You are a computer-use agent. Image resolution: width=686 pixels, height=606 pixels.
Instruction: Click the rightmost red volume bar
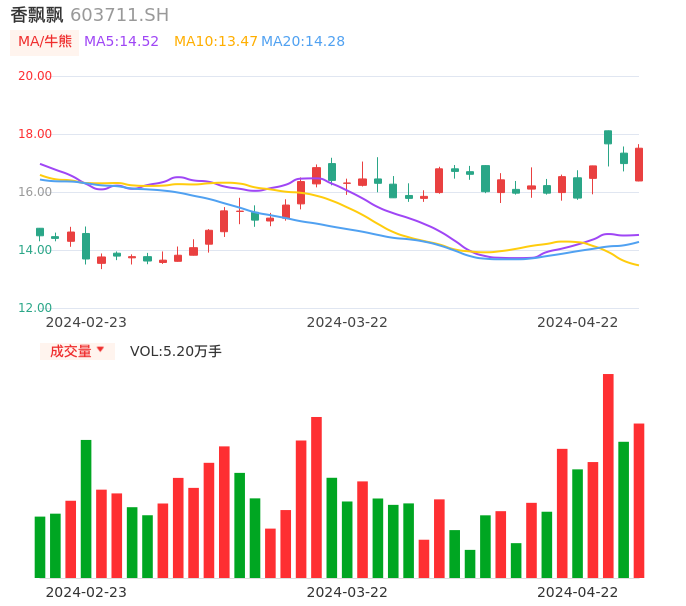639,500
